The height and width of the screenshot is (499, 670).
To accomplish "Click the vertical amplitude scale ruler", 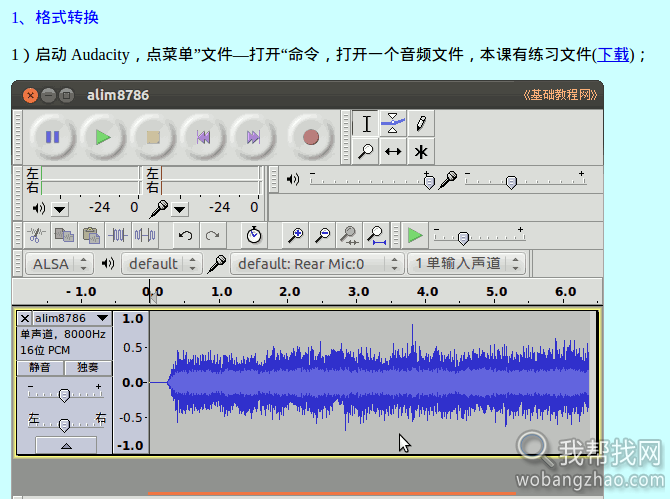I will (x=132, y=382).
